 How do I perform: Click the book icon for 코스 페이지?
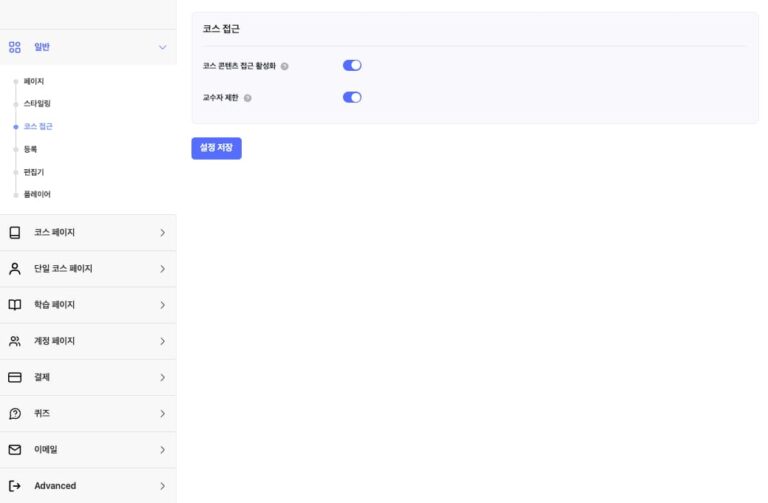15,233
